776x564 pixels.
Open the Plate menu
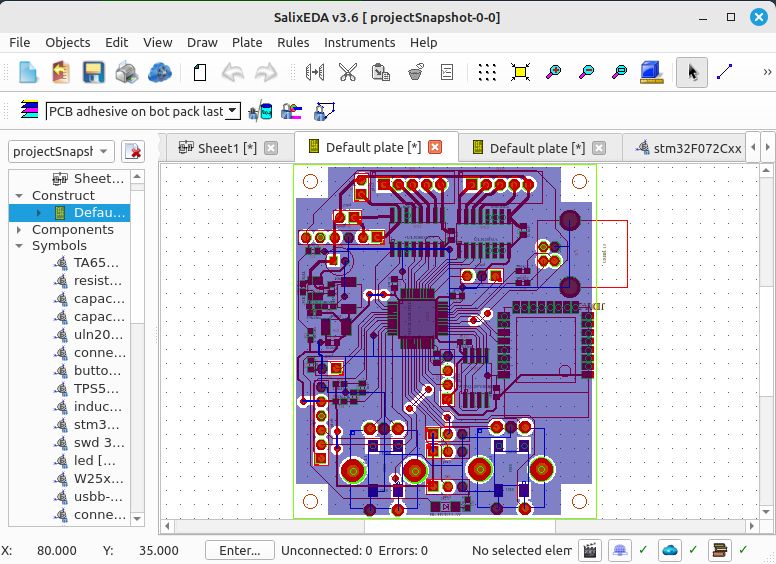(x=247, y=43)
